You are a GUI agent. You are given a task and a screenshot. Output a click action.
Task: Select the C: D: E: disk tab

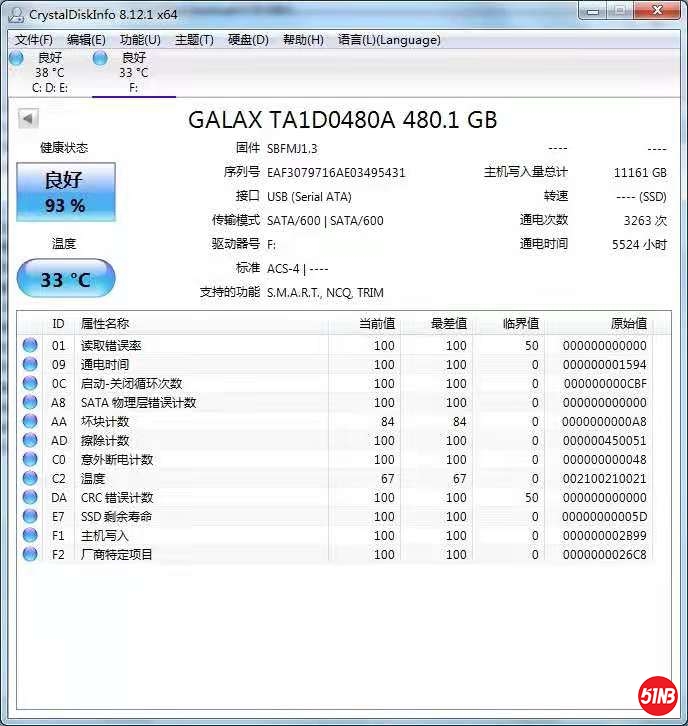pyautogui.click(x=50, y=73)
